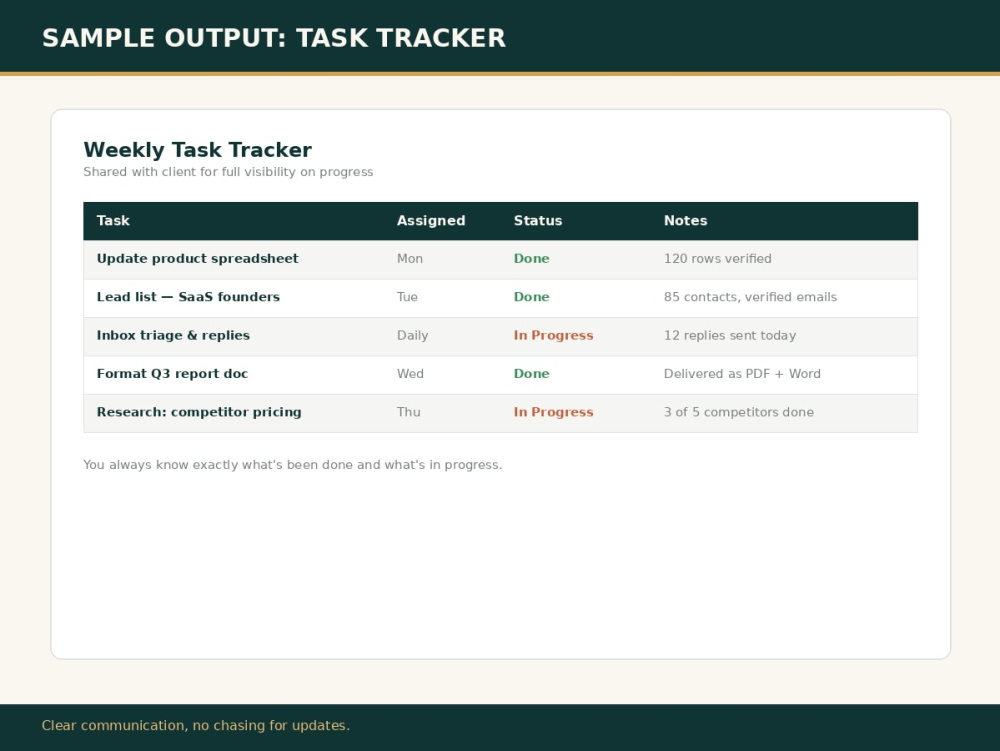Select the 'Weekly Task Tracker' heading
Screen dimensions: 1000x751
[x=198, y=150]
